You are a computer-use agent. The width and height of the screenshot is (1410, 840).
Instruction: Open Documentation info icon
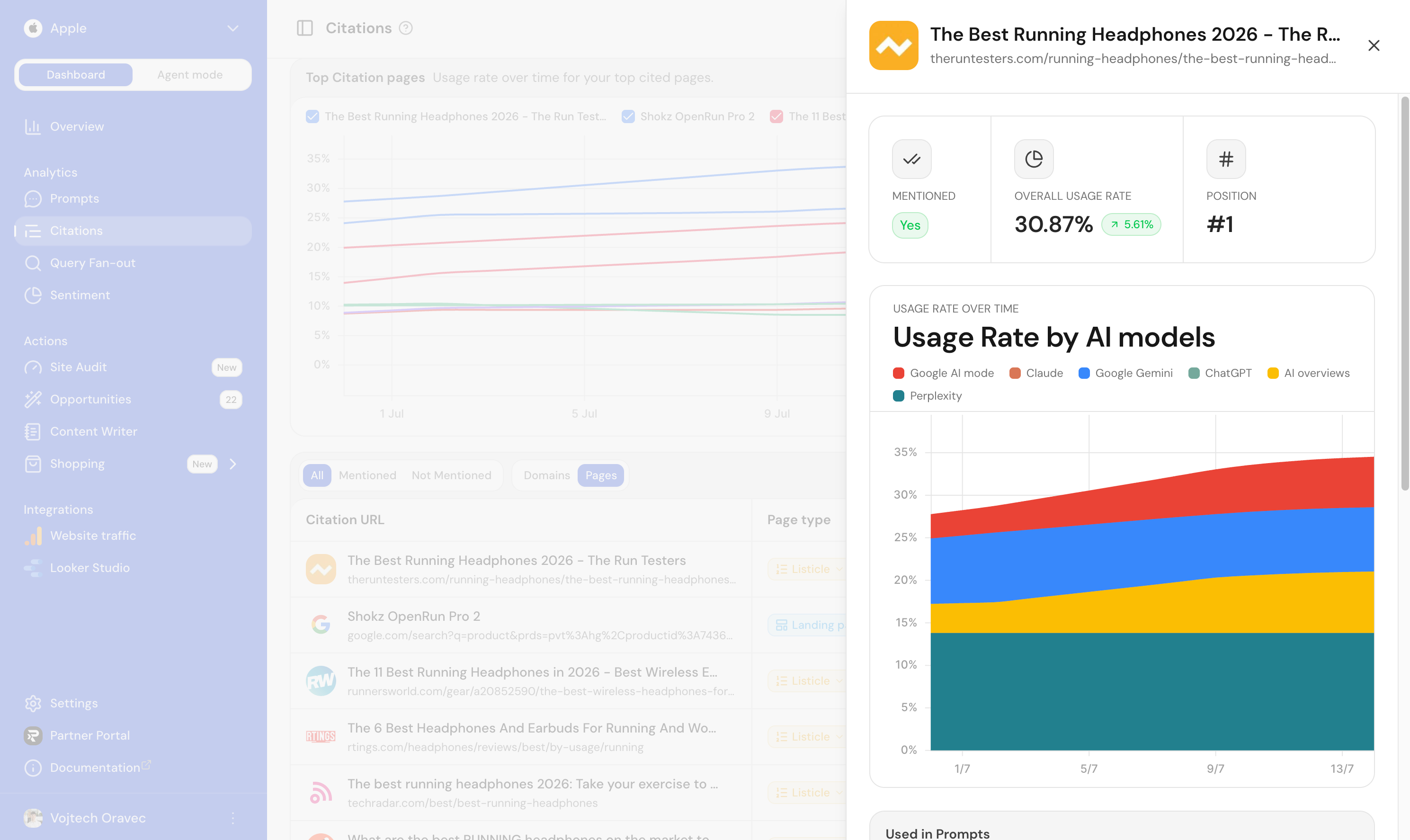click(33, 768)
